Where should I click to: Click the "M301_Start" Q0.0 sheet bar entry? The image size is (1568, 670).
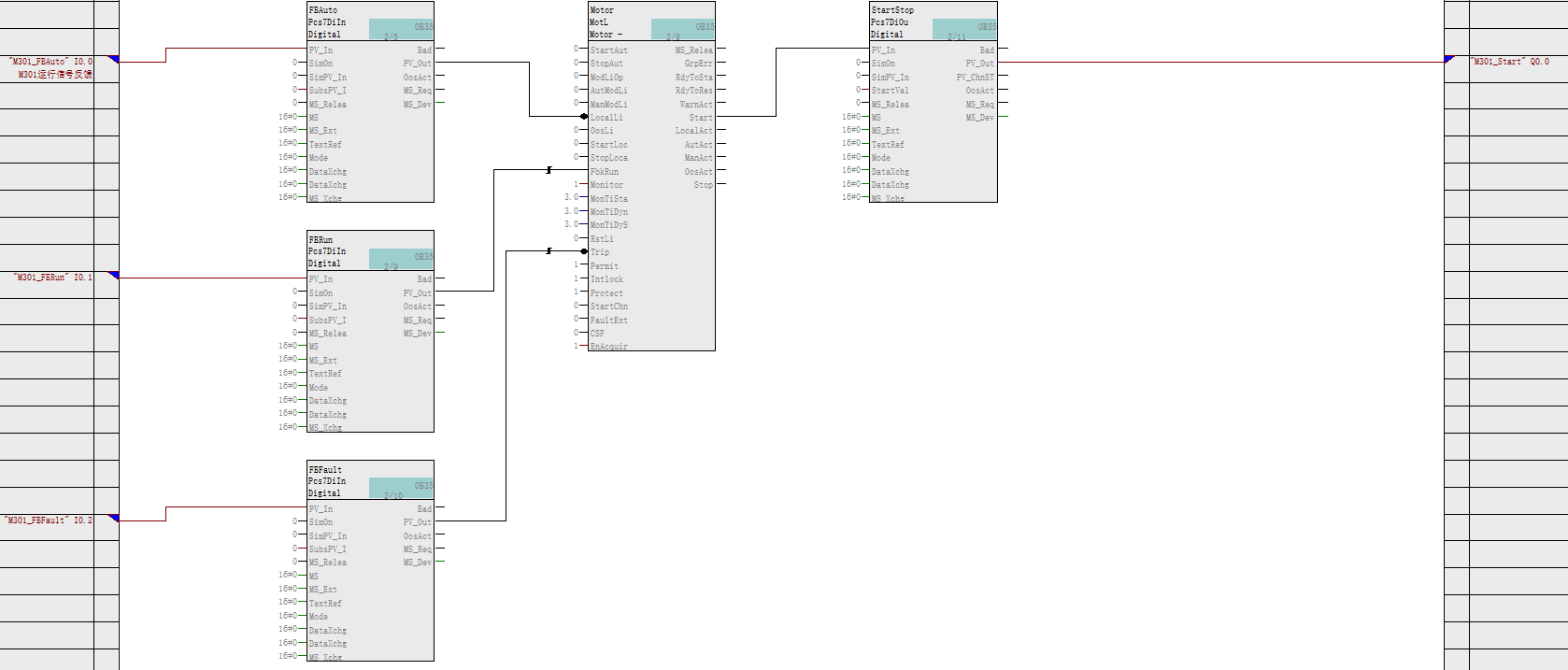coord(1510,62)
